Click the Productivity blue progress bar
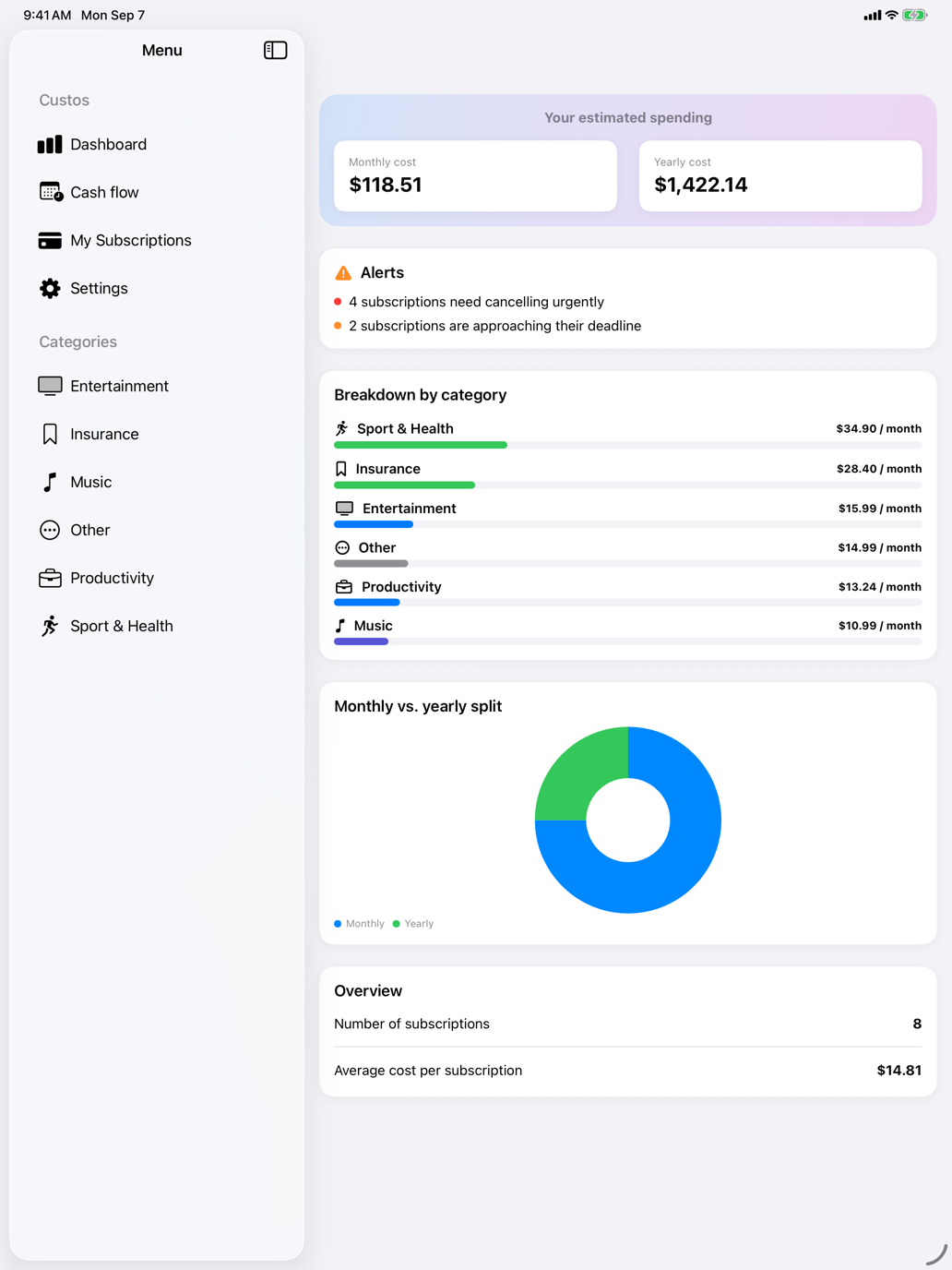 367,603
